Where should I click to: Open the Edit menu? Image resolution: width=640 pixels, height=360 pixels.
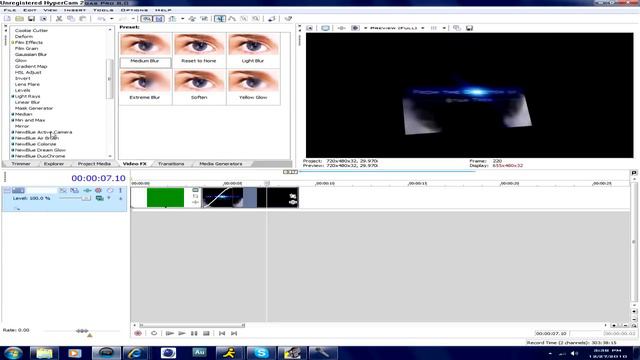(x=30, y=10)
